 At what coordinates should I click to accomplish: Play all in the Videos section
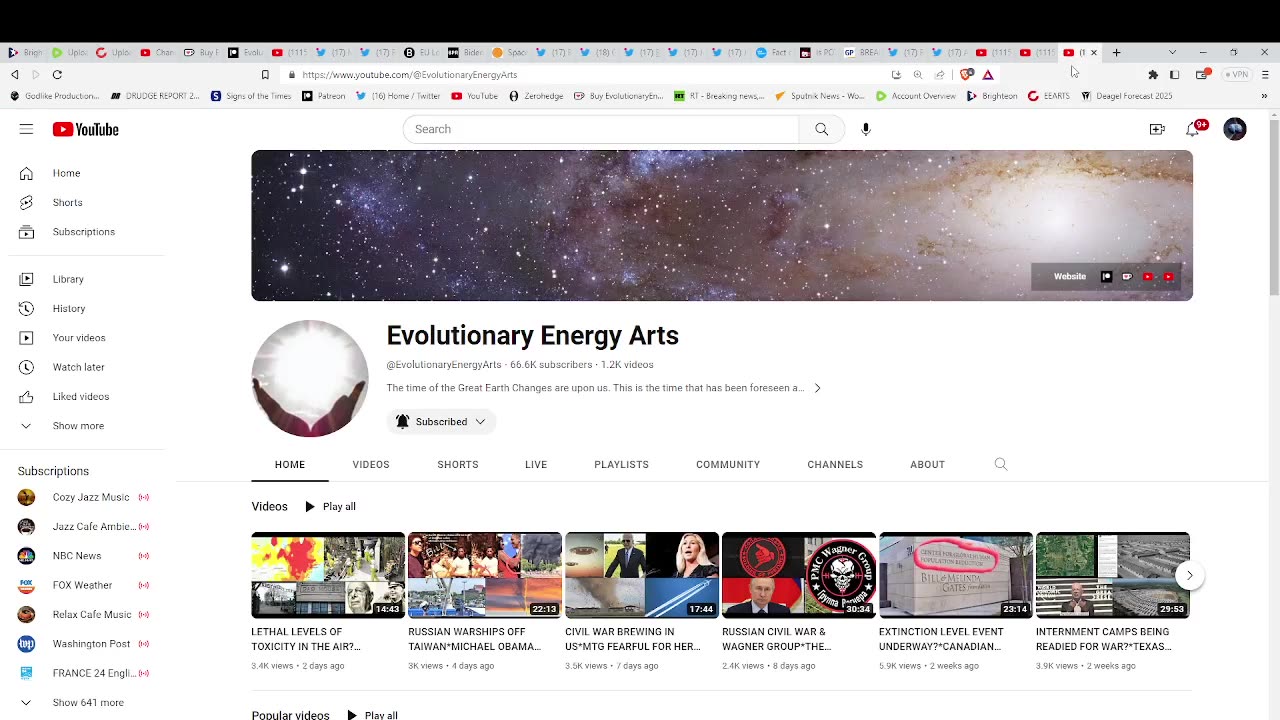point(330,507)
